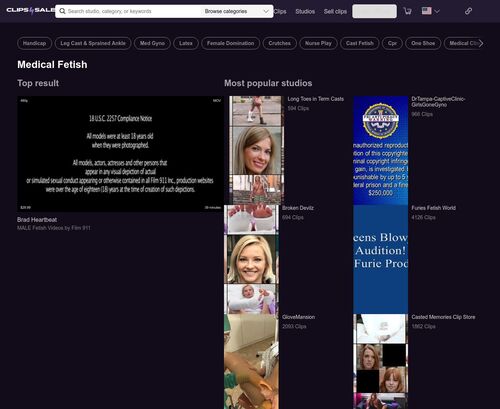This screenshot has height=409, width=500.
Task: Open the Funes Fetish World studio link
Action: pyautogui.click(x=433, y=208)
